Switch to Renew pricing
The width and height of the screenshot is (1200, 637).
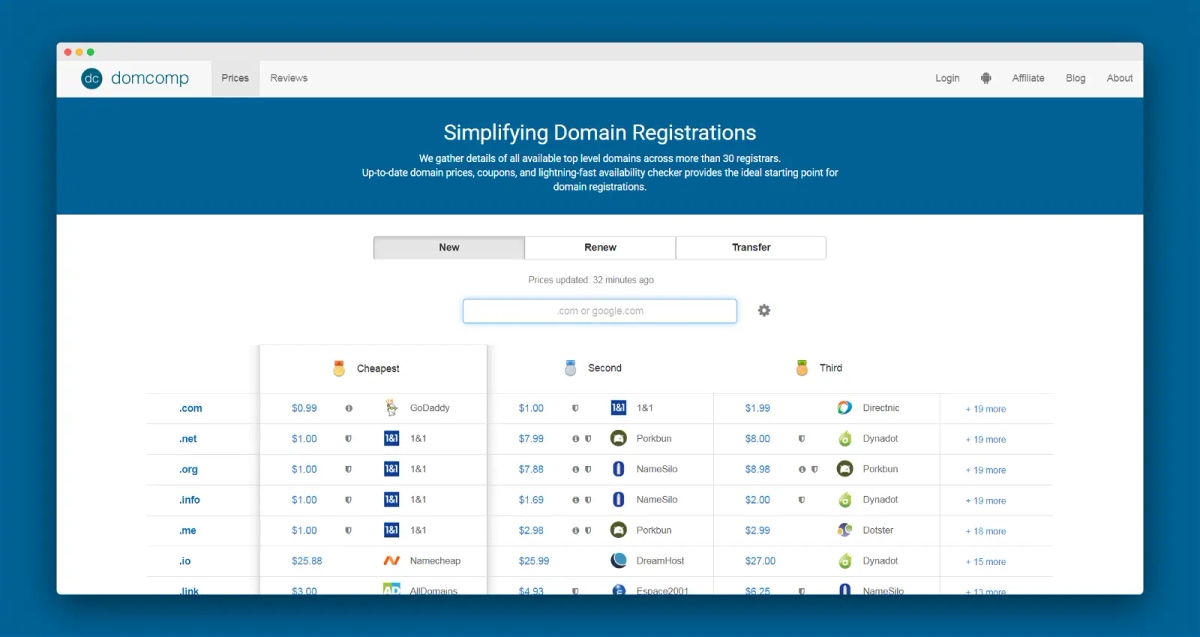(x=600, y=247)
